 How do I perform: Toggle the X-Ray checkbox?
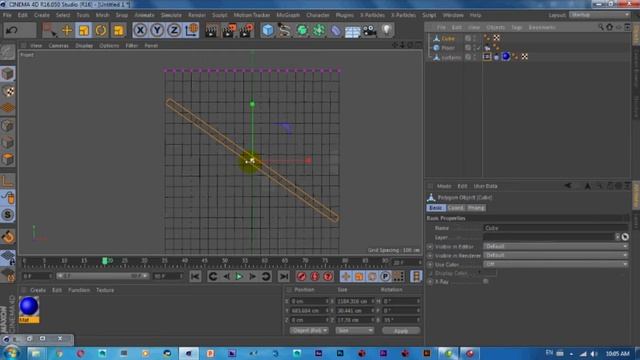point(486,282)
